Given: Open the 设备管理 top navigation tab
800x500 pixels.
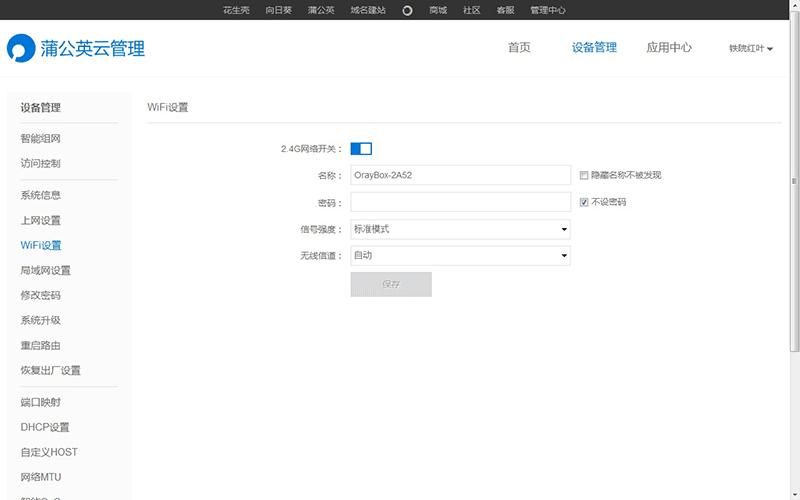Looking at the screenshot, I should tap(594, 47).
